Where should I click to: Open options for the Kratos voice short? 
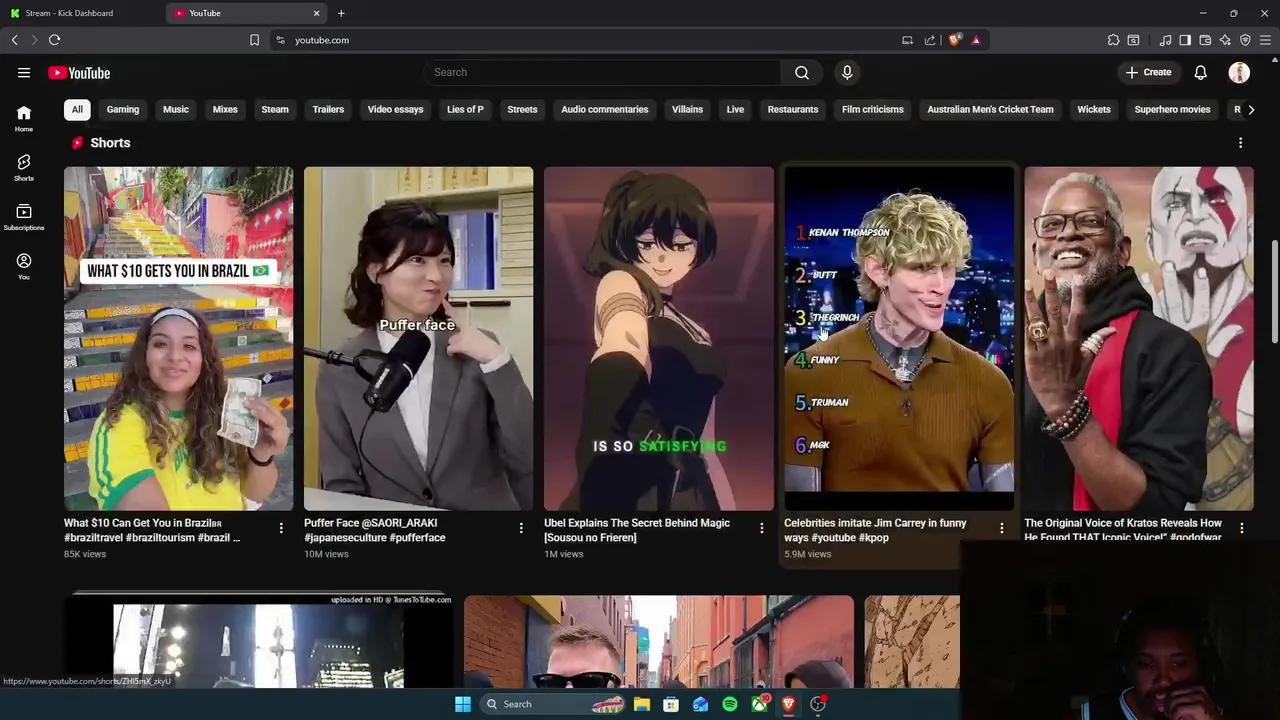[x=1241, y=528]
